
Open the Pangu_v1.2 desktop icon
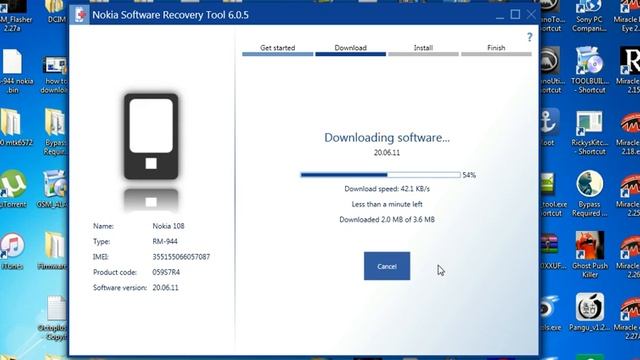coord(590,312)
